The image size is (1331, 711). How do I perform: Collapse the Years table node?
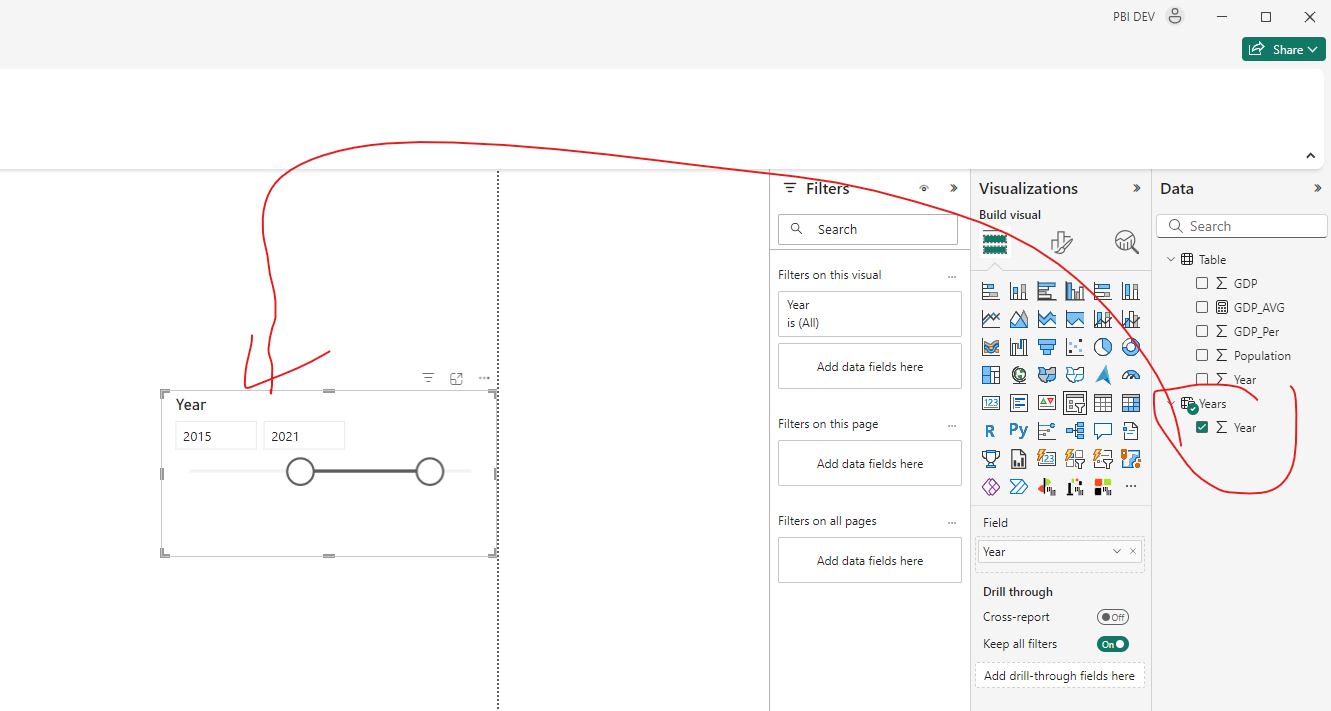point(1171,403)
